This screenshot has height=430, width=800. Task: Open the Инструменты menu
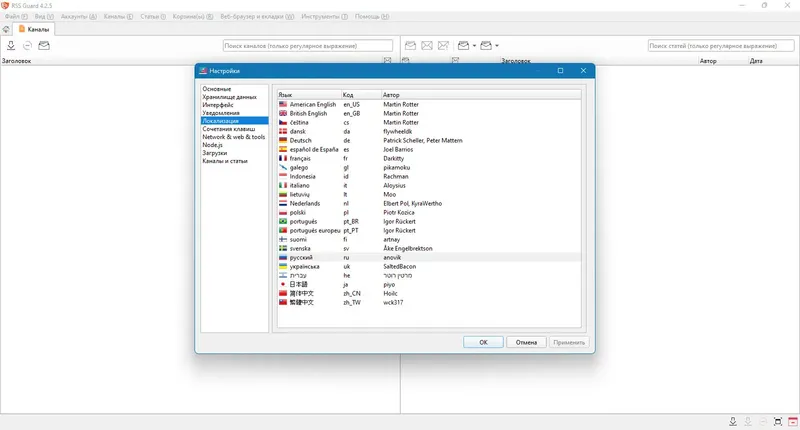point(324,16)
